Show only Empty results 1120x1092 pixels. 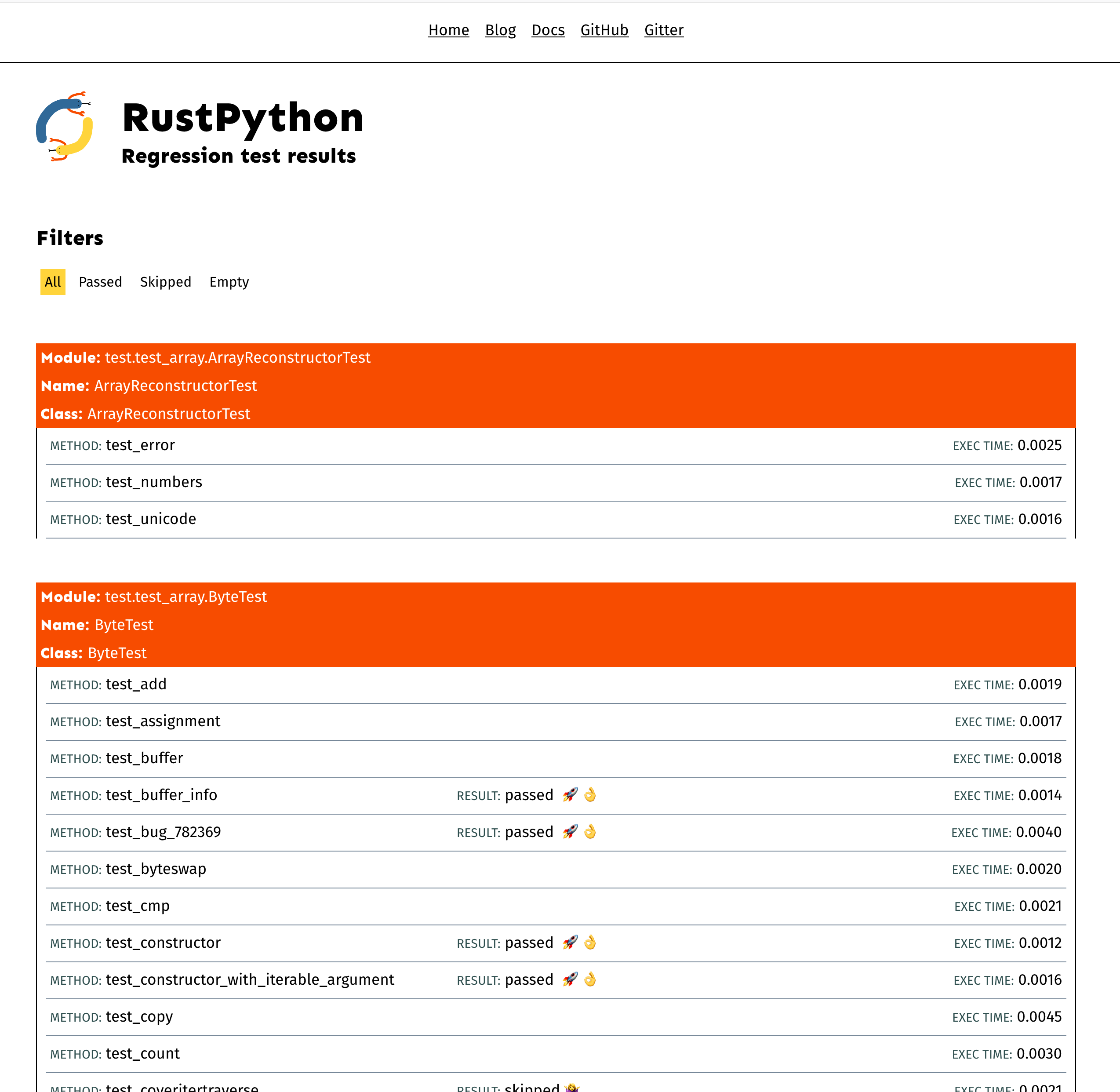pyautogui.click(x=229, y=282)
